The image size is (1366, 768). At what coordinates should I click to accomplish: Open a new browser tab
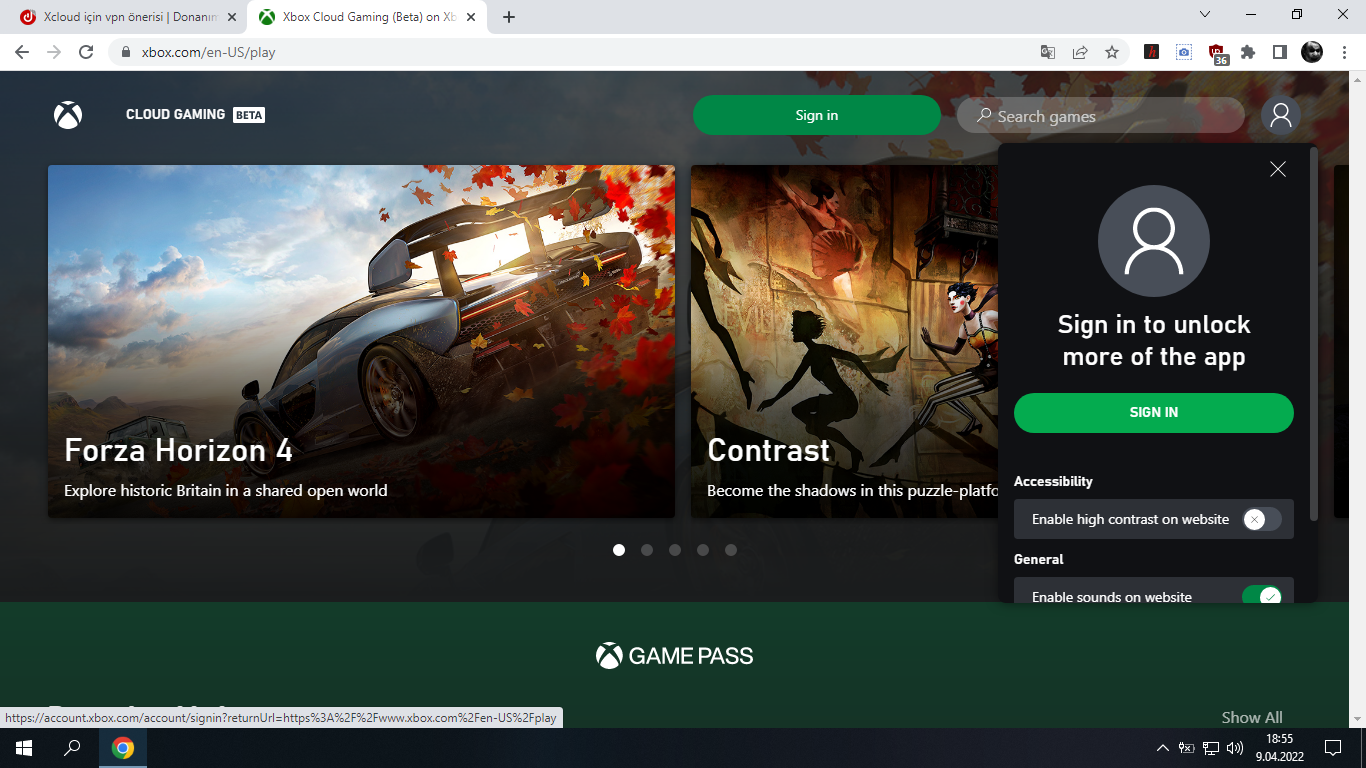click(x=509, y=17)
